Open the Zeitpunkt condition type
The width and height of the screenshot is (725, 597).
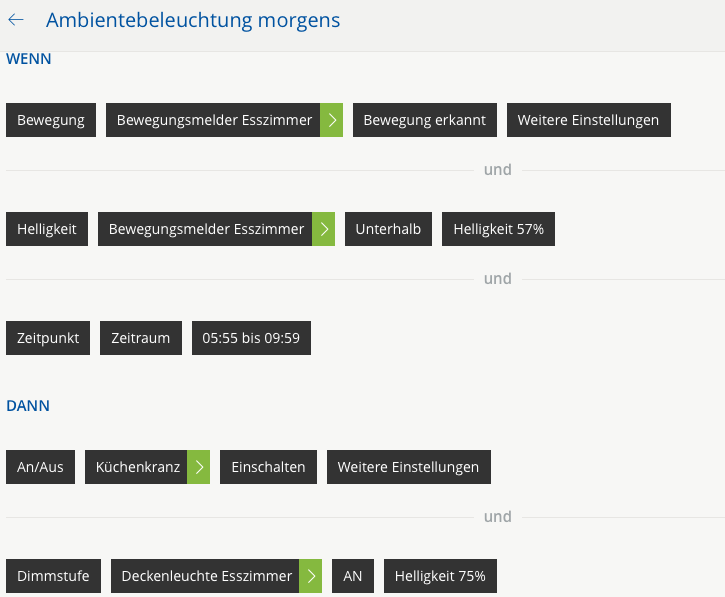(x=49, y=338)
